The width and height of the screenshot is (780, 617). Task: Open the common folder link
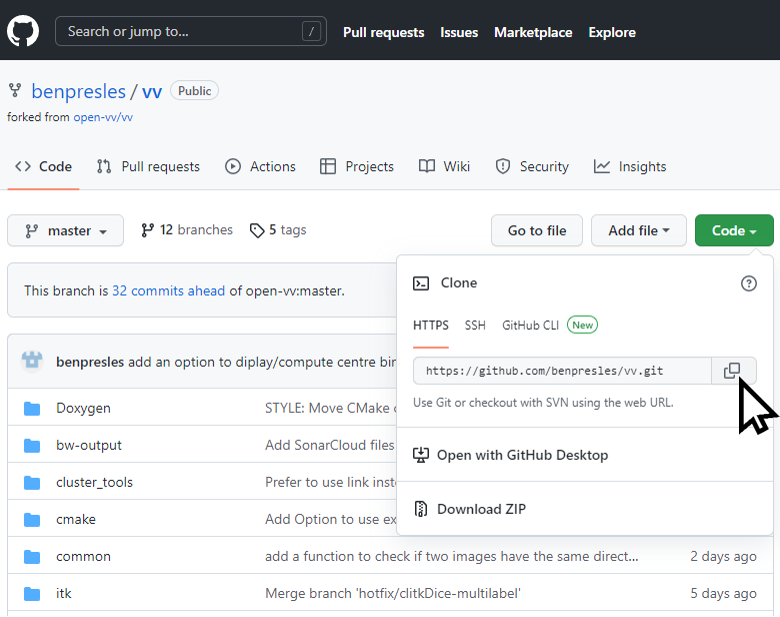pos(84,557)
